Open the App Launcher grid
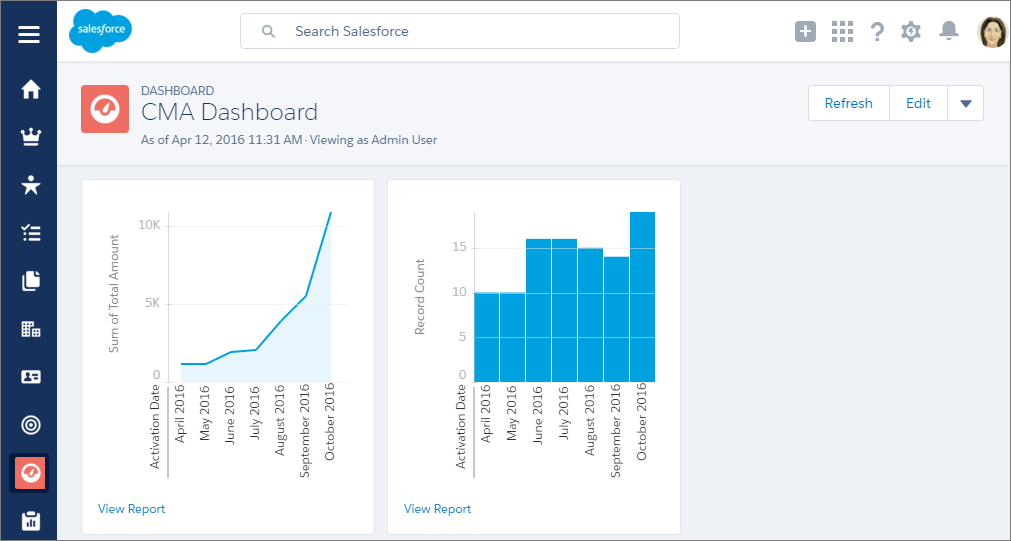The width and height of the screenshot is (1011, 541). (x=842, y=31)
